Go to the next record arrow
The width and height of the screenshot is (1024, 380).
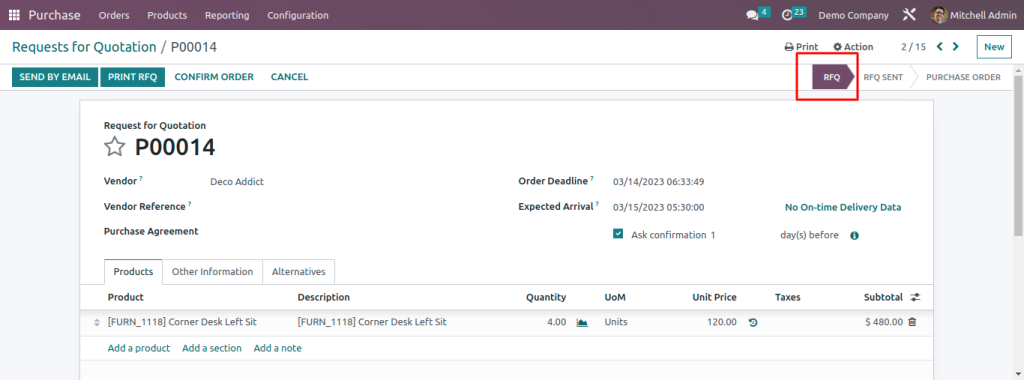tap(956, 46)
